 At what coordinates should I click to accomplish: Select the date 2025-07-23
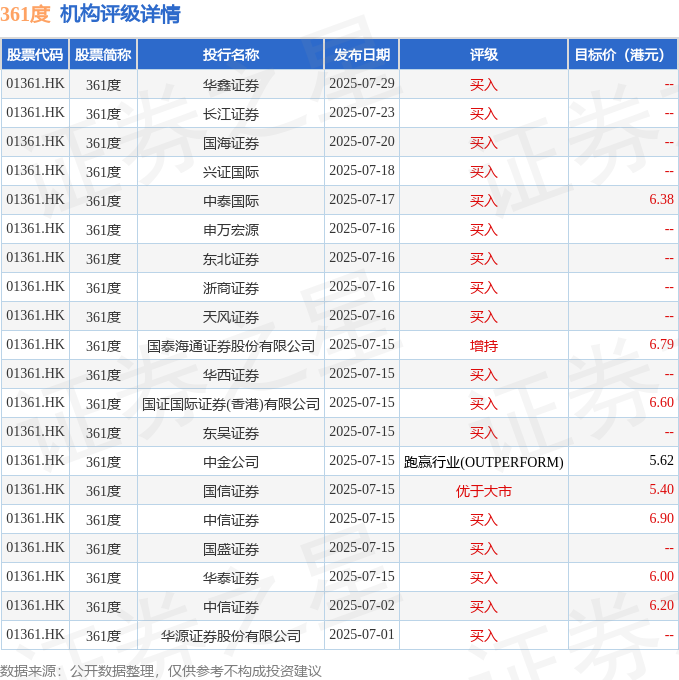click(x=362, y=112)
